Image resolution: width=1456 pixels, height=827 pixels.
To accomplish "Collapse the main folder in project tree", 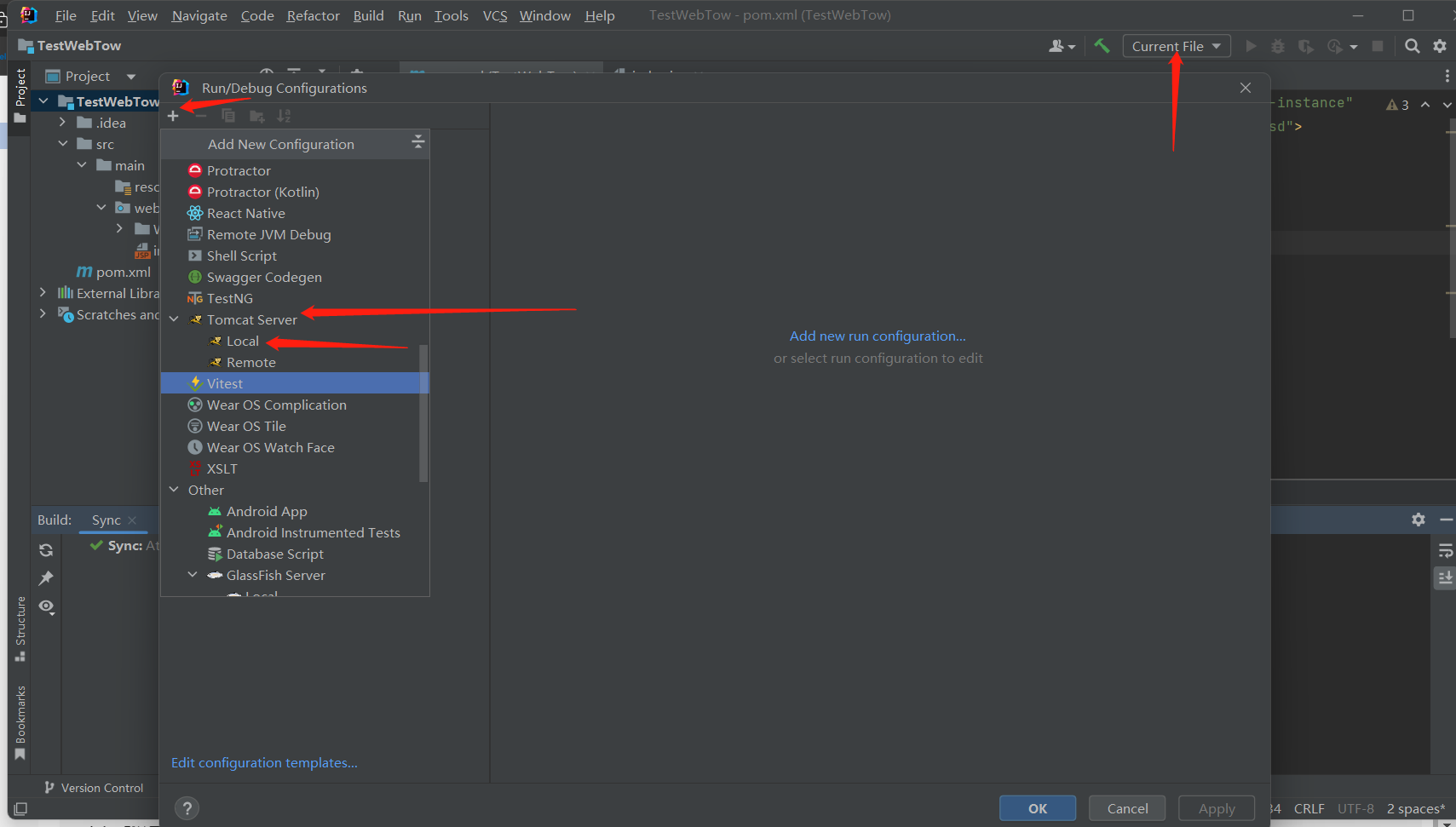I will pos(82,165).
